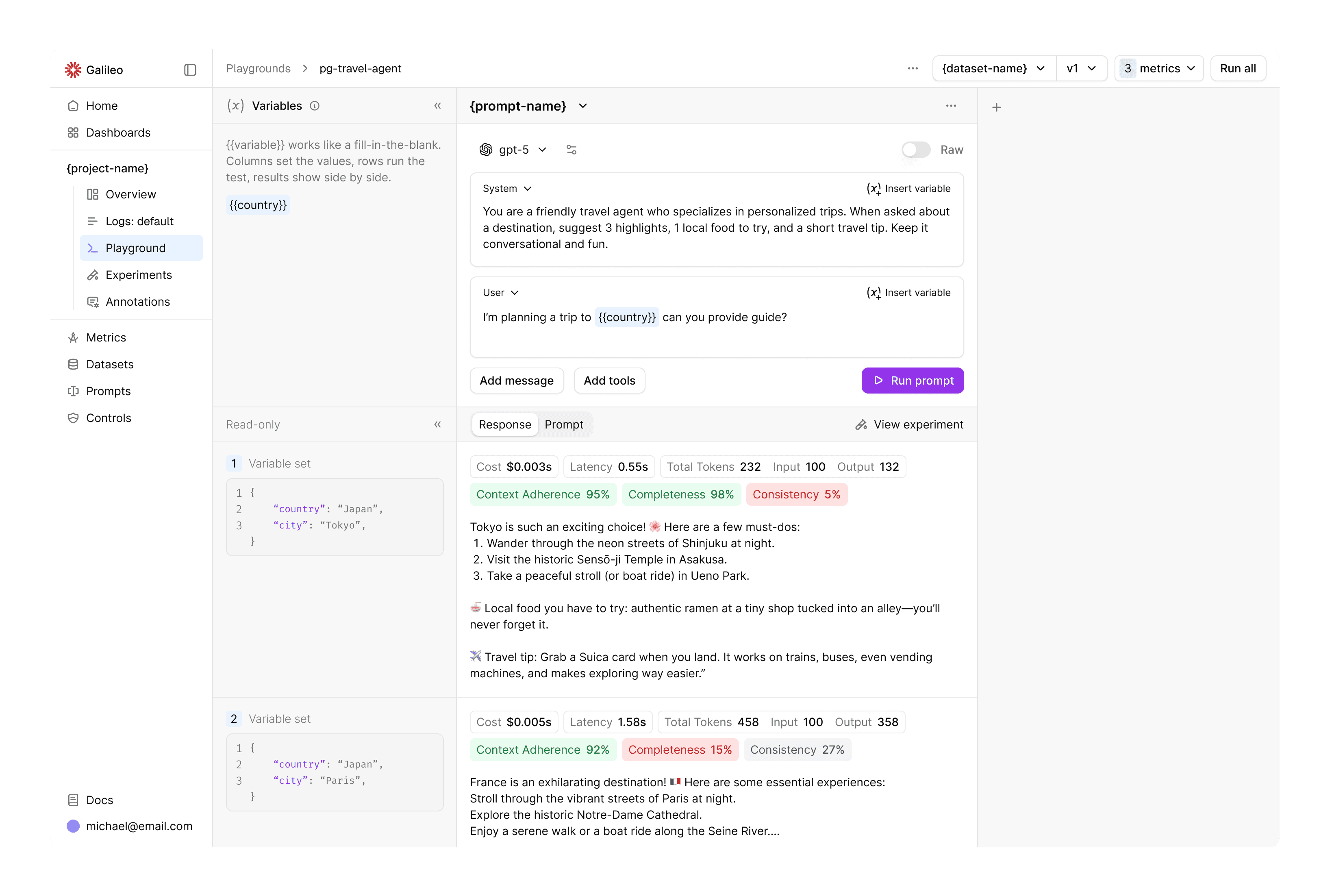This screenshot has width=1330, height=896.
Task: Collapse the Variables panel
Action: coord(438,106)
